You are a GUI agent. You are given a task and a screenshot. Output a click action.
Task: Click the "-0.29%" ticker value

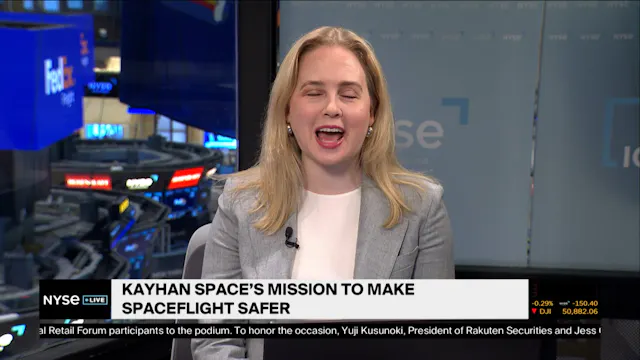tap(542, 303)
